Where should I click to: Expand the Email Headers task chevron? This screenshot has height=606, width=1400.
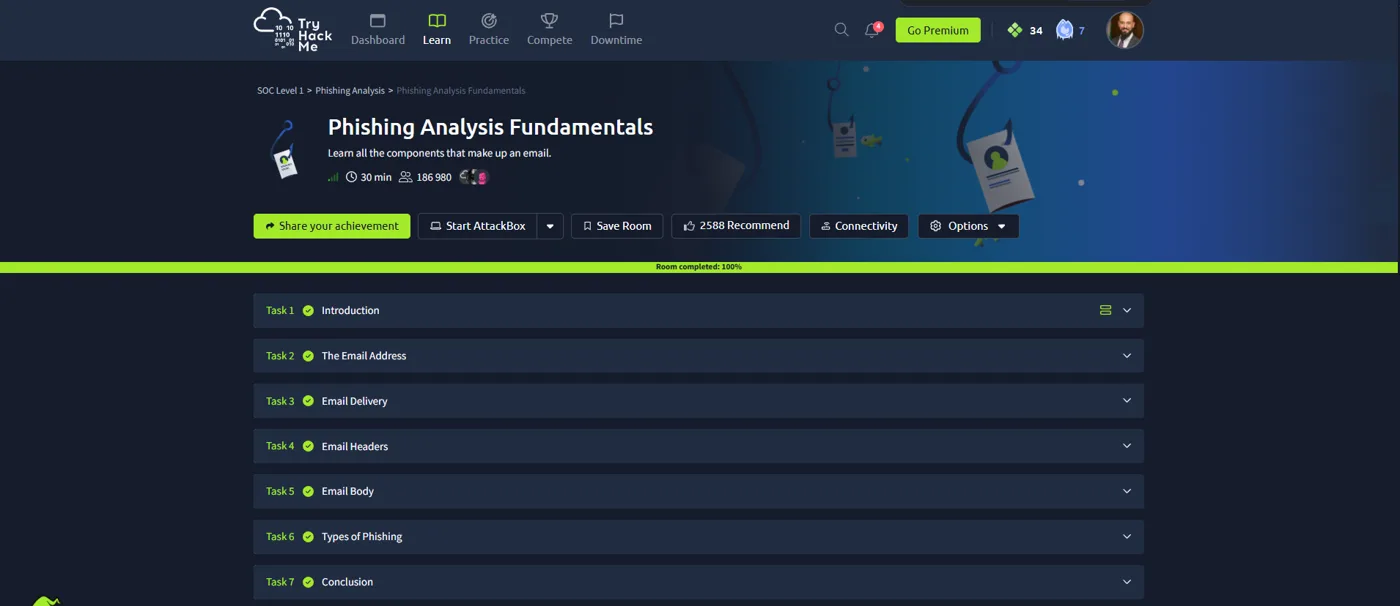[x=1127, y=446]
